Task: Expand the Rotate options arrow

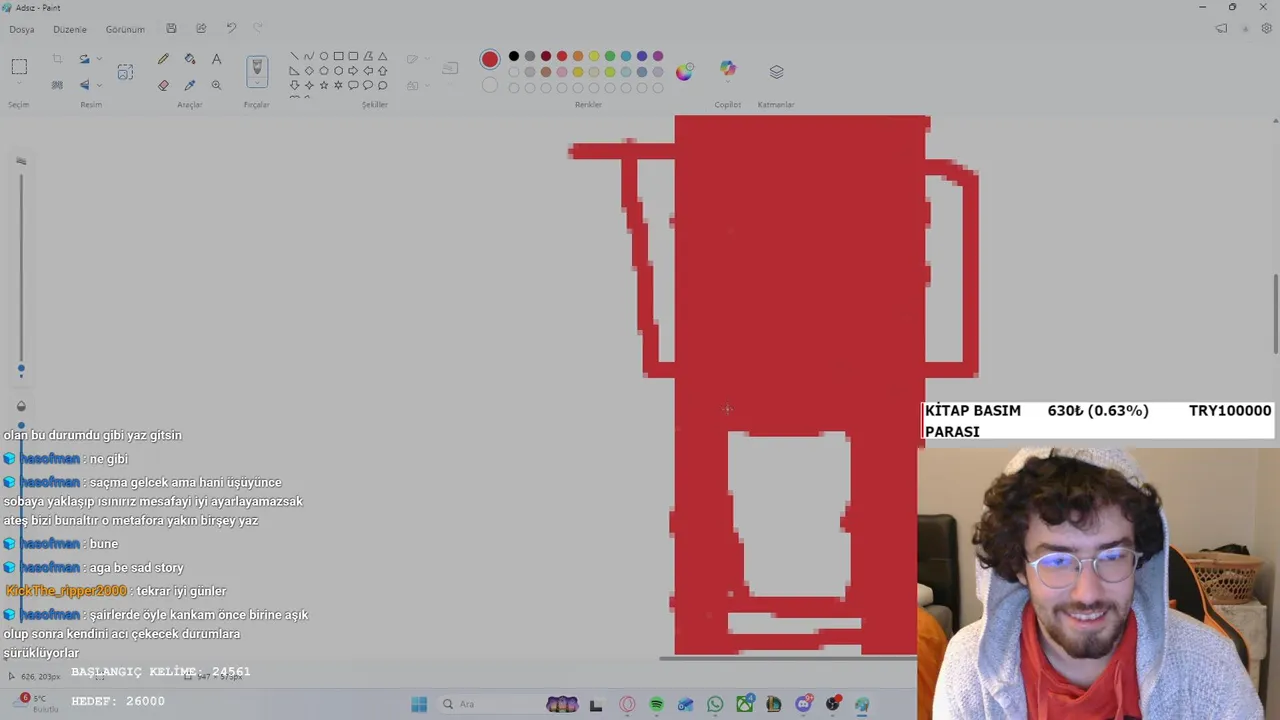Action: pyautogui.click(x=98, y=59)
